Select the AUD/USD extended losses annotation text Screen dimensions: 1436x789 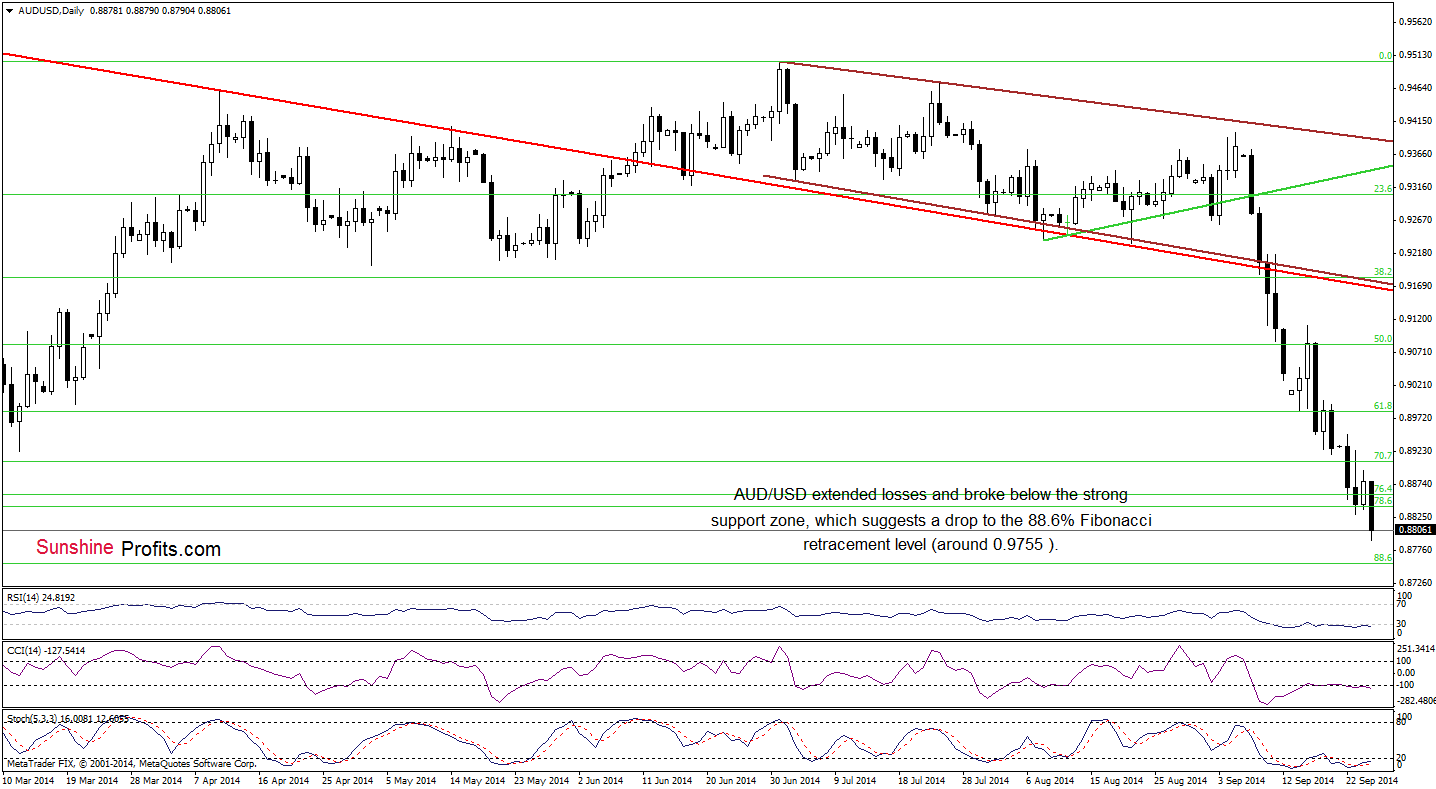coord(931,520)
